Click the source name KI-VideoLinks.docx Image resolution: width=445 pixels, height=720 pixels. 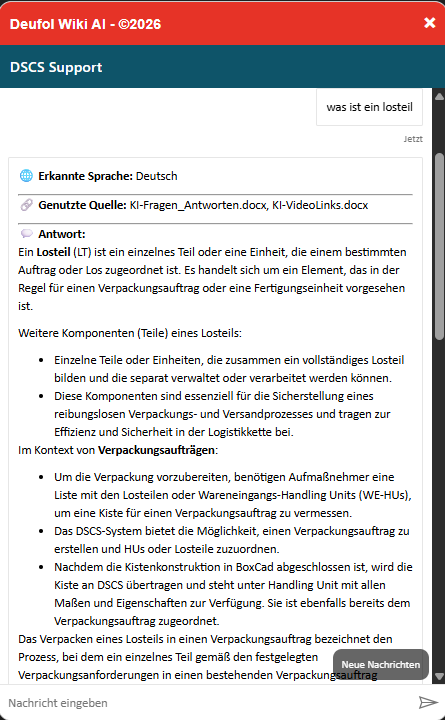(x=320, y=205)
